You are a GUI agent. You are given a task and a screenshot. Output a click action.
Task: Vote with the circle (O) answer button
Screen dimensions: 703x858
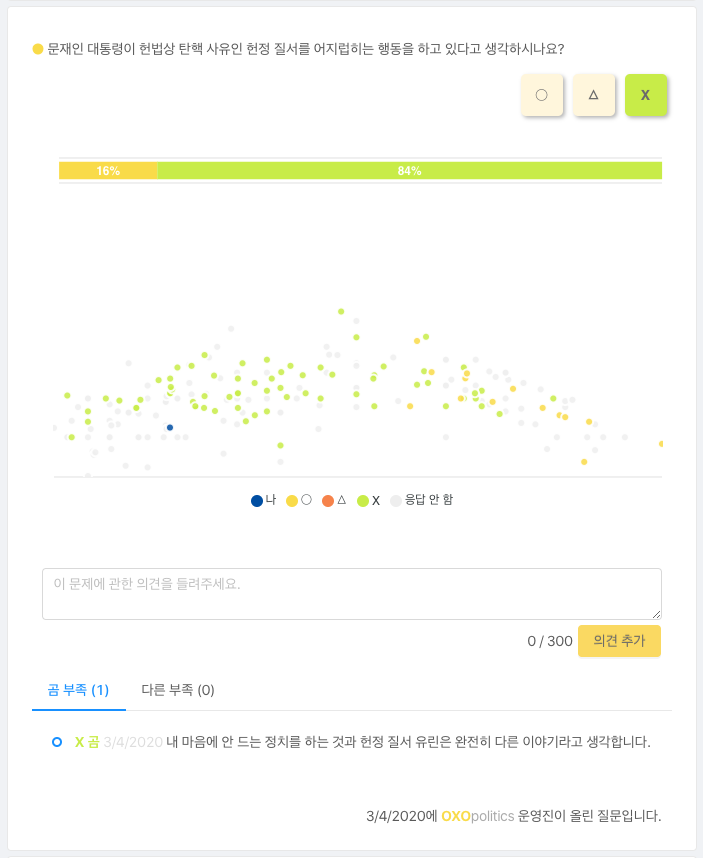[x=542, y=95]
